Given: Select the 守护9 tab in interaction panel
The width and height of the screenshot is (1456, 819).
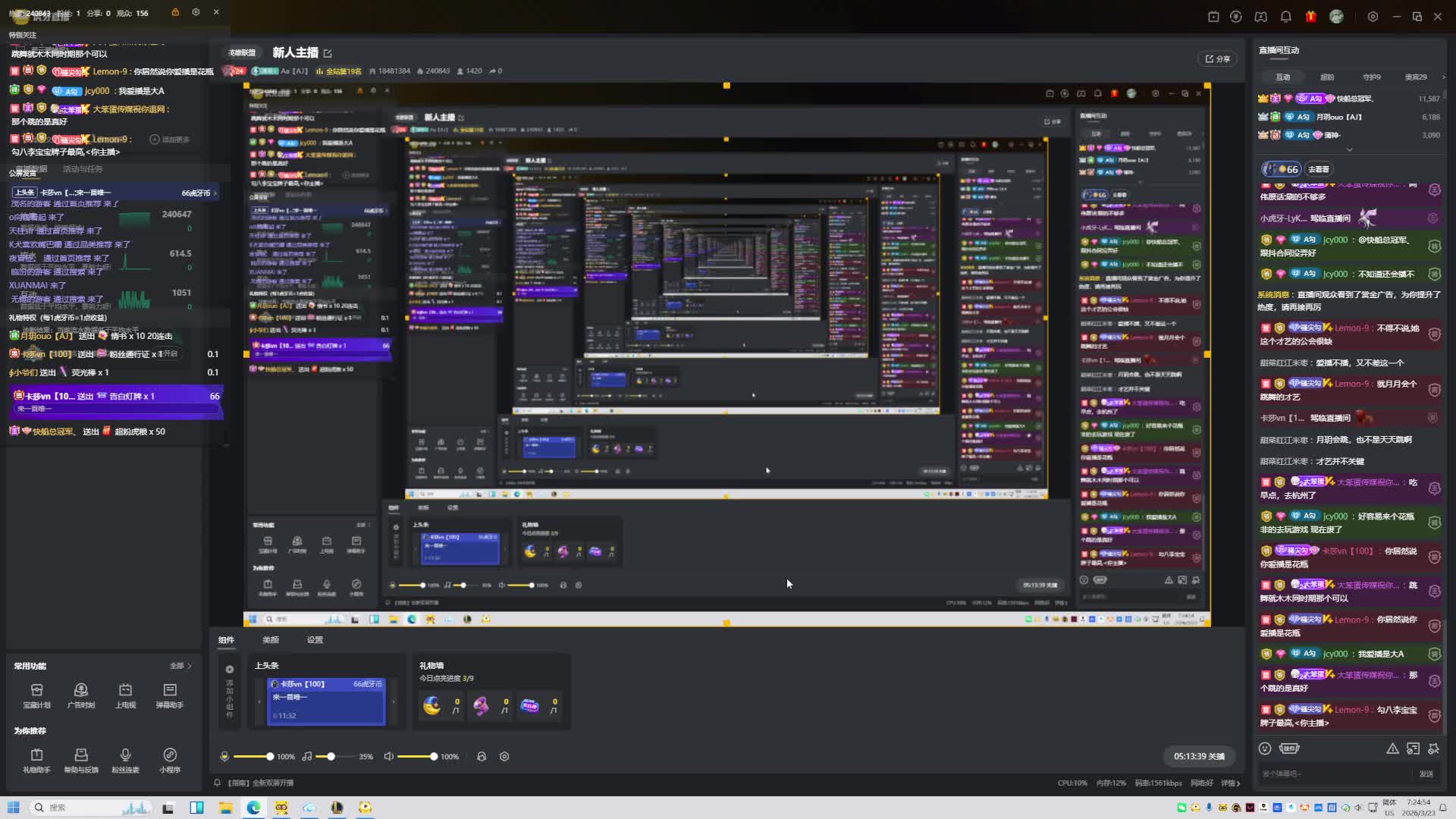Looking at the screenshot, I should click(x=1371, y=77).
